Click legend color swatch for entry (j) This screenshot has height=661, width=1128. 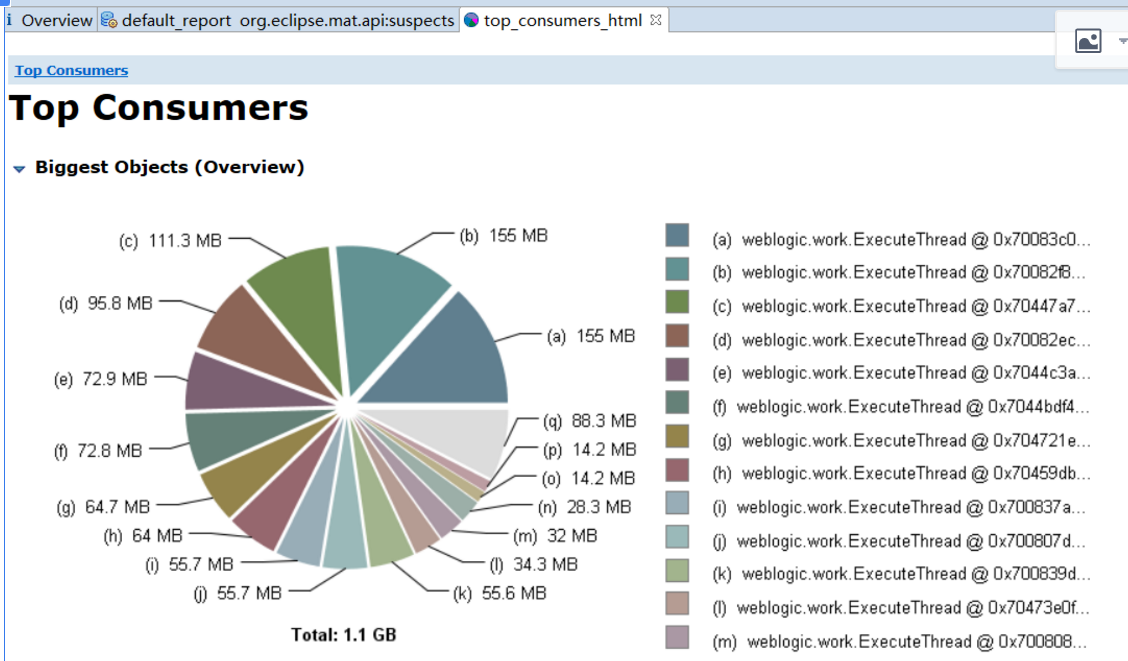point(677,537)
